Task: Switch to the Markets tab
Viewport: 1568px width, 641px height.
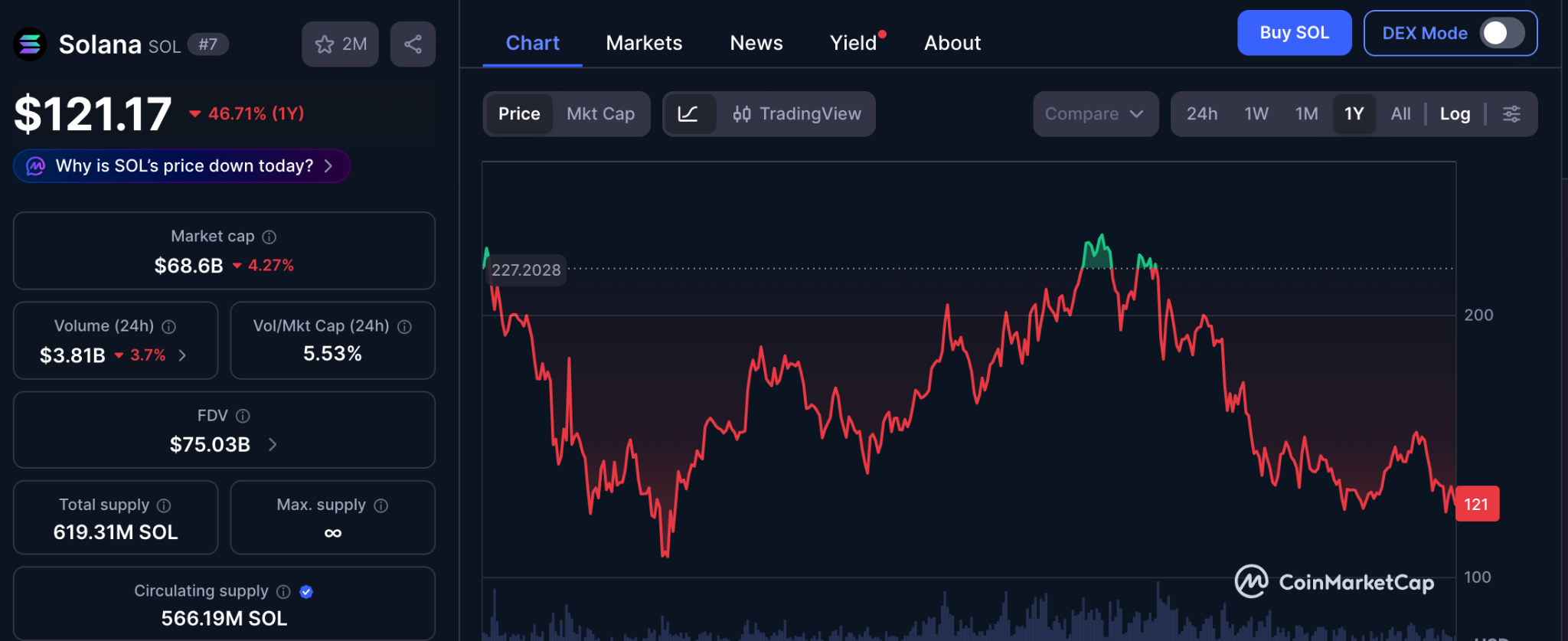Action: tap(644, 43)
